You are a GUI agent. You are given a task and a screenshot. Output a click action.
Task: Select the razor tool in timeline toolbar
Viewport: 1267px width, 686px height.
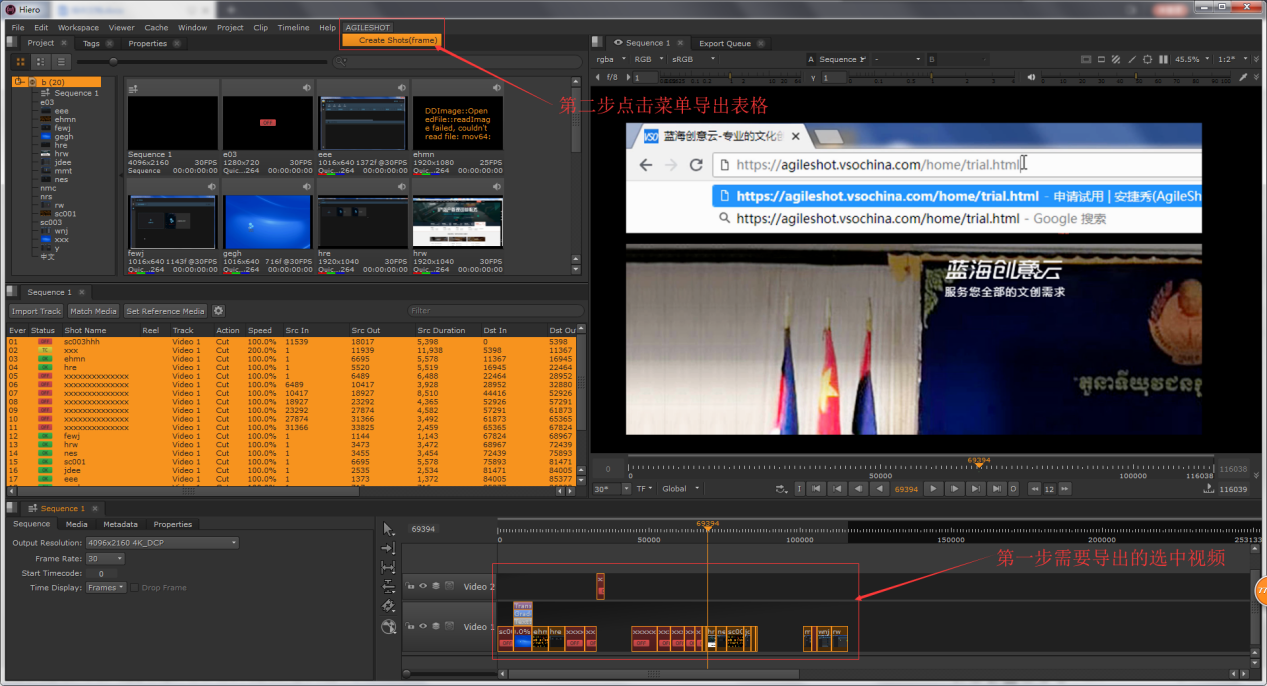click(389, 606)
